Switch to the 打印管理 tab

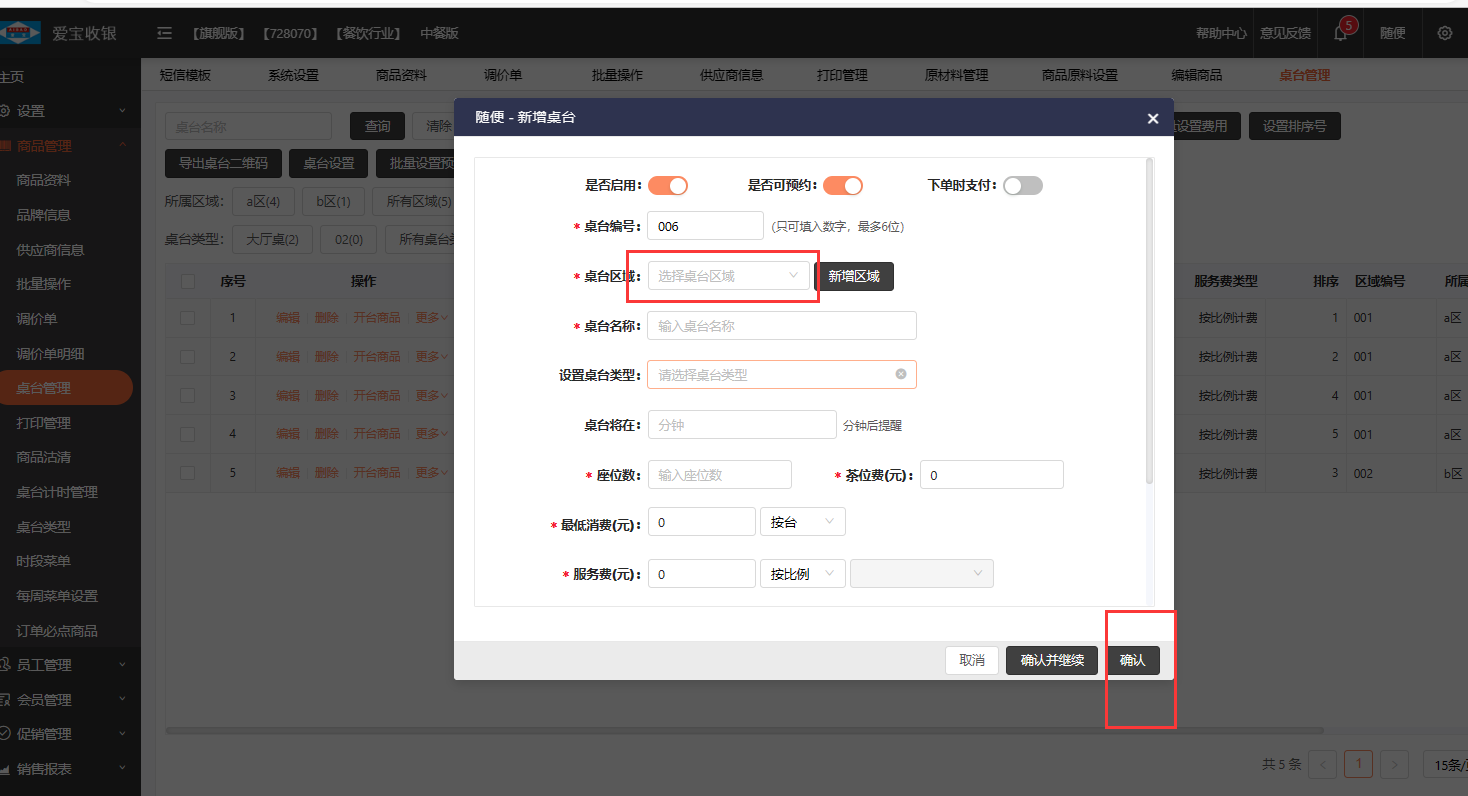tap(842, 75)
